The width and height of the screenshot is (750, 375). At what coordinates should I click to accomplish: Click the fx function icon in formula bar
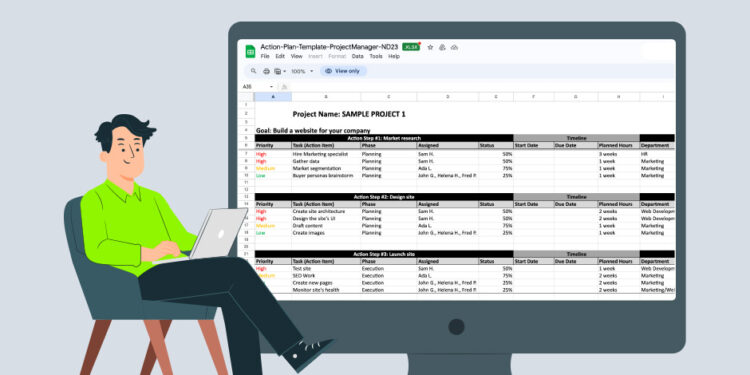click(284, 87)
